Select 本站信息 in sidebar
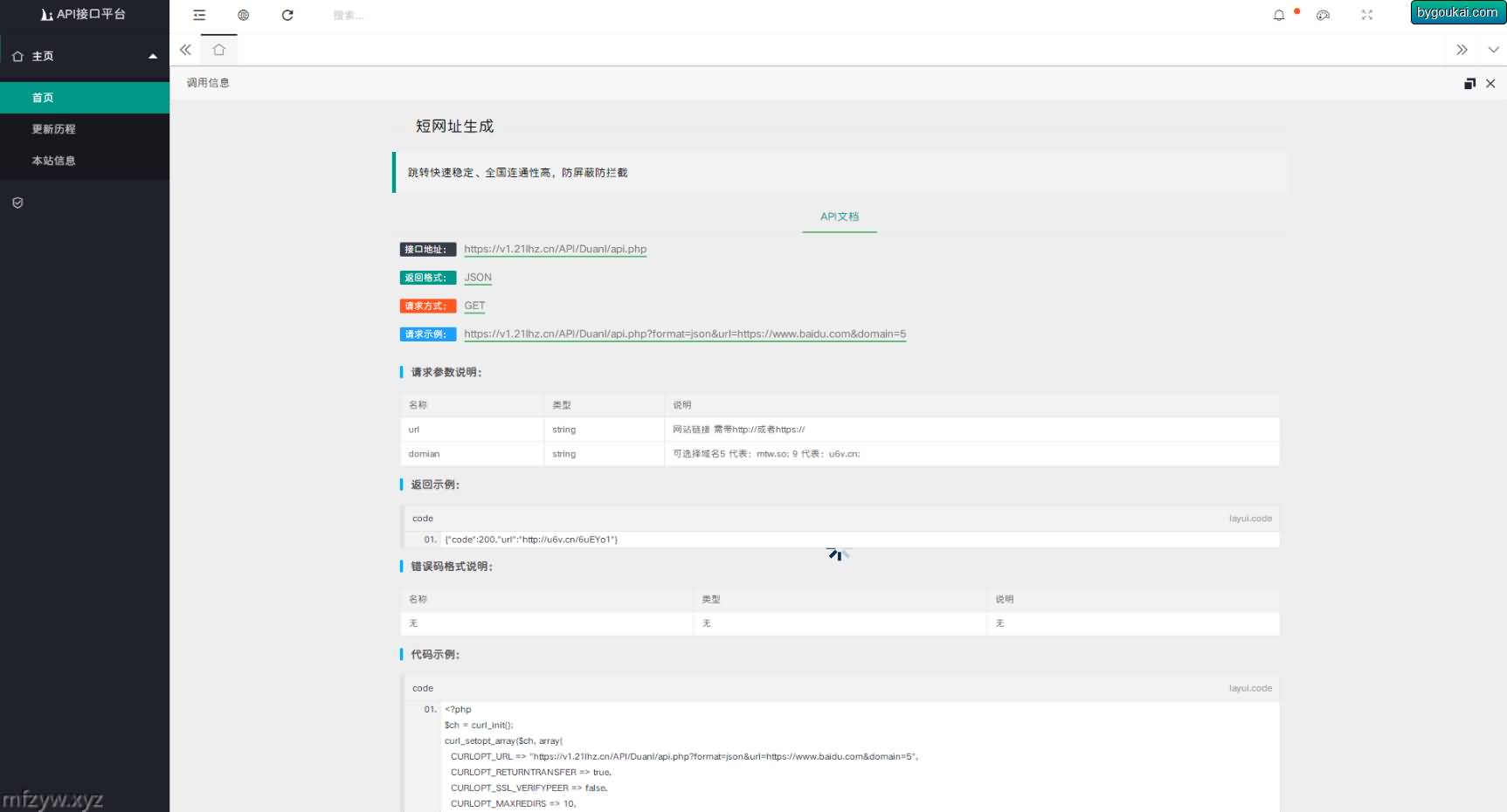The image size is (1507, 812). 54,161
